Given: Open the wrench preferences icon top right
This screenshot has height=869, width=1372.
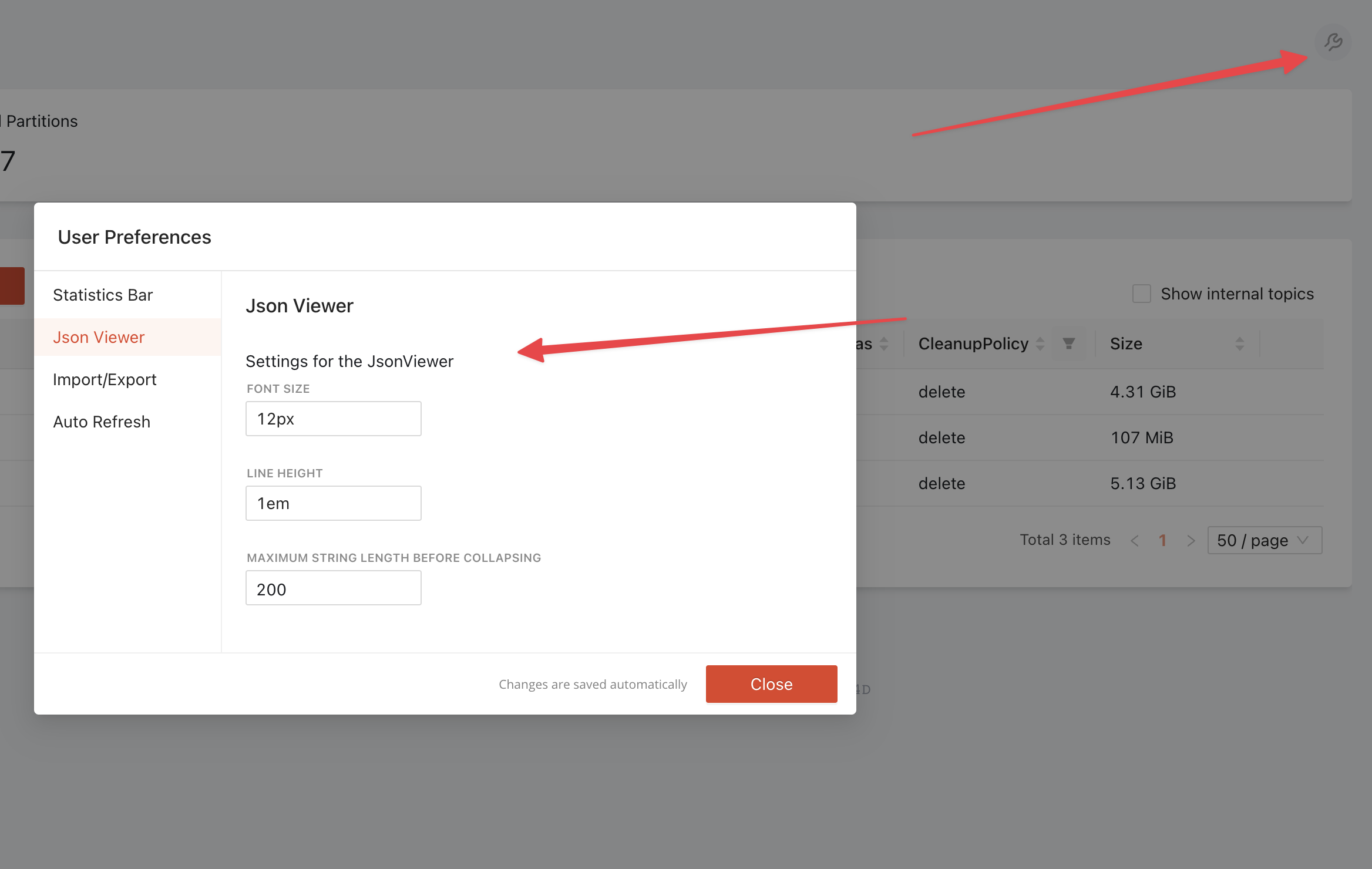Looking at the screenshot, I should tap(1332, 42).
